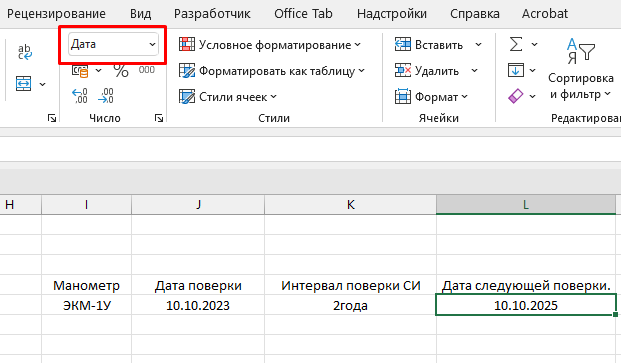Click the insert cells icon
The width and height of the screenshot is (621, 363).
(x=402, y=44)
